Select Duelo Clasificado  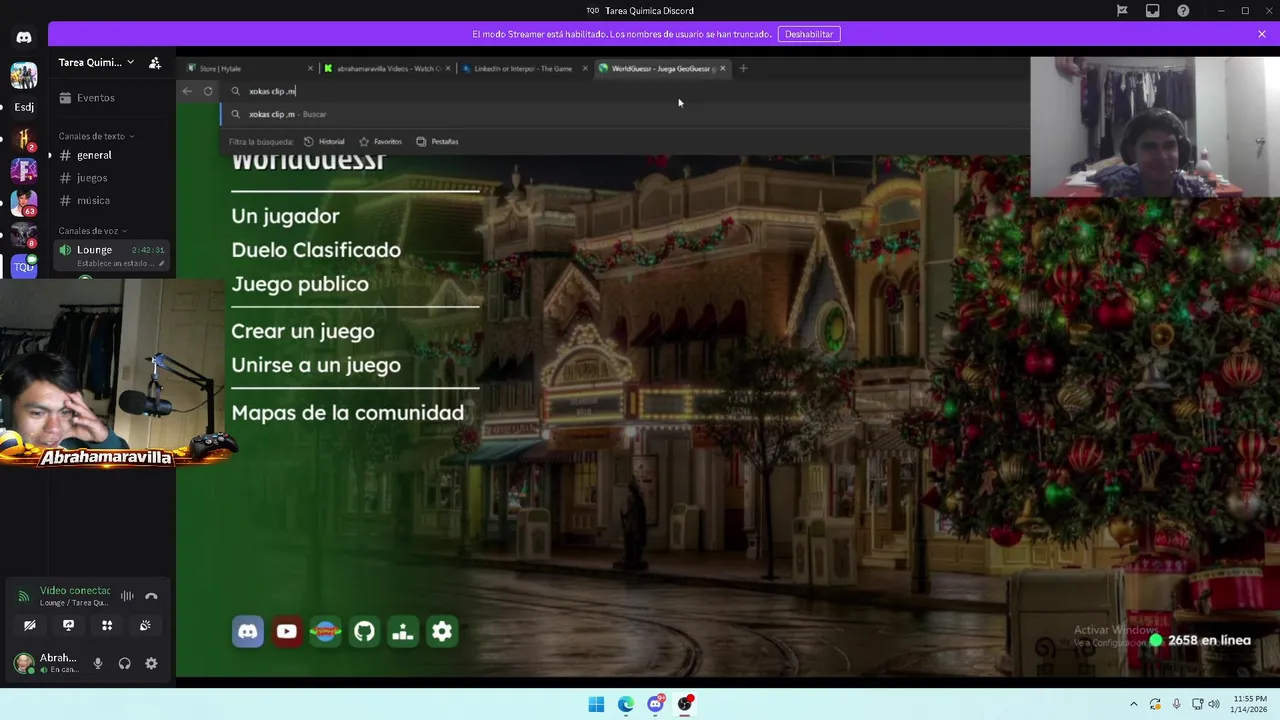click(316, 250)
